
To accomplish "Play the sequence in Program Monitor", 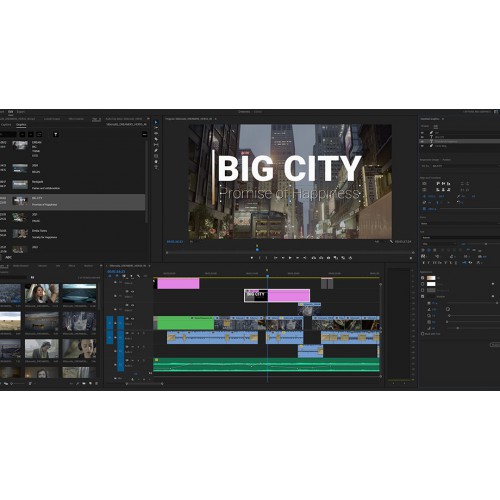I will point(290,258).
